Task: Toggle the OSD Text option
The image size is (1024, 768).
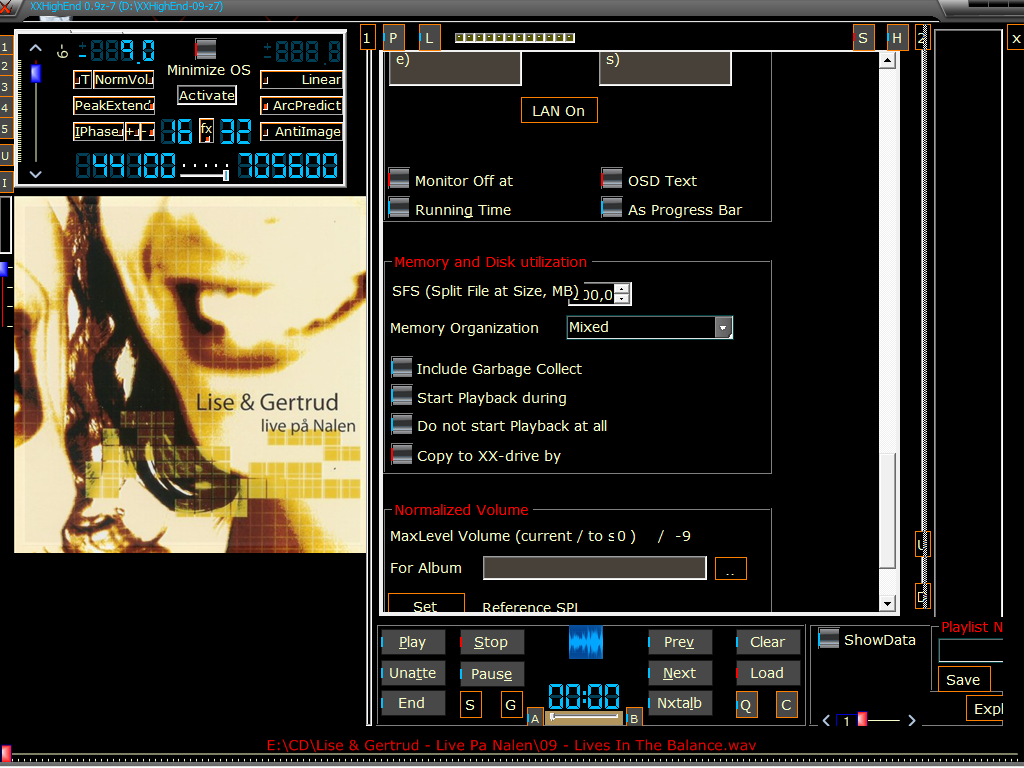Action: coord(611,179)
